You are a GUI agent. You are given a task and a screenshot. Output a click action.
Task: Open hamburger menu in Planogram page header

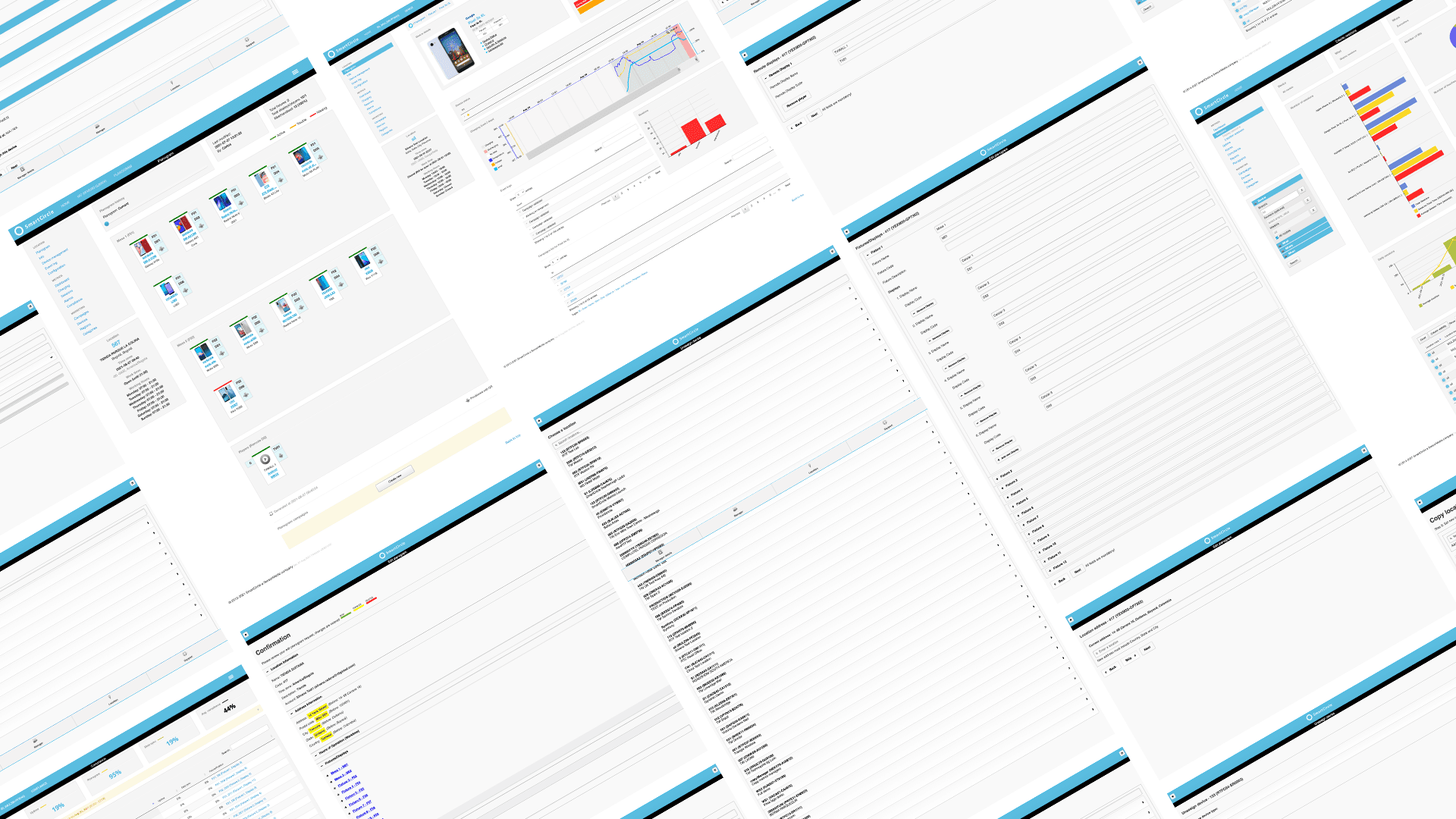pyautogui.click(x=295, y=72)
